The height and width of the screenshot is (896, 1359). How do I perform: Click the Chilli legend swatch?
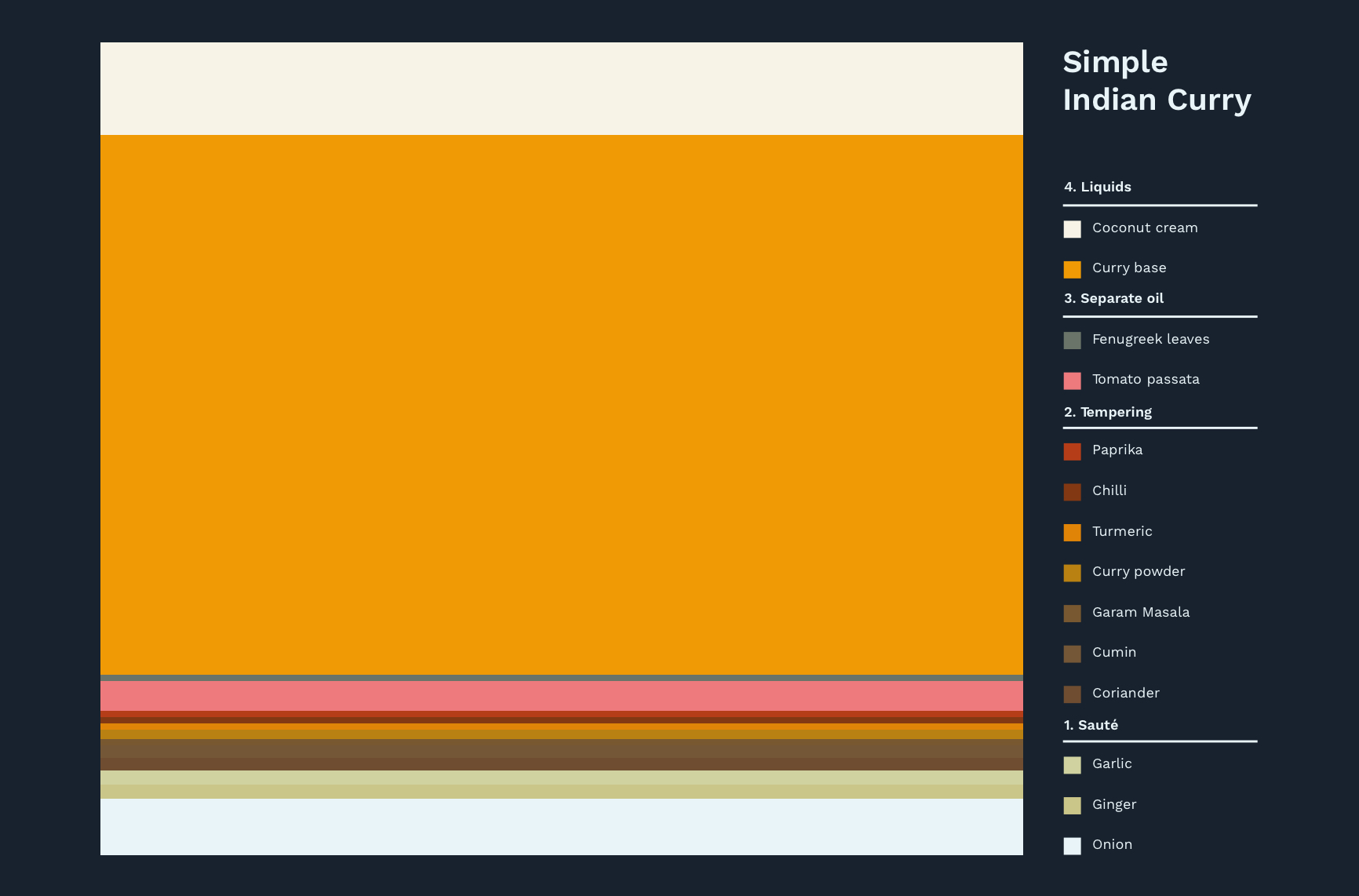pyautogui.click(x=1072, y=492)
